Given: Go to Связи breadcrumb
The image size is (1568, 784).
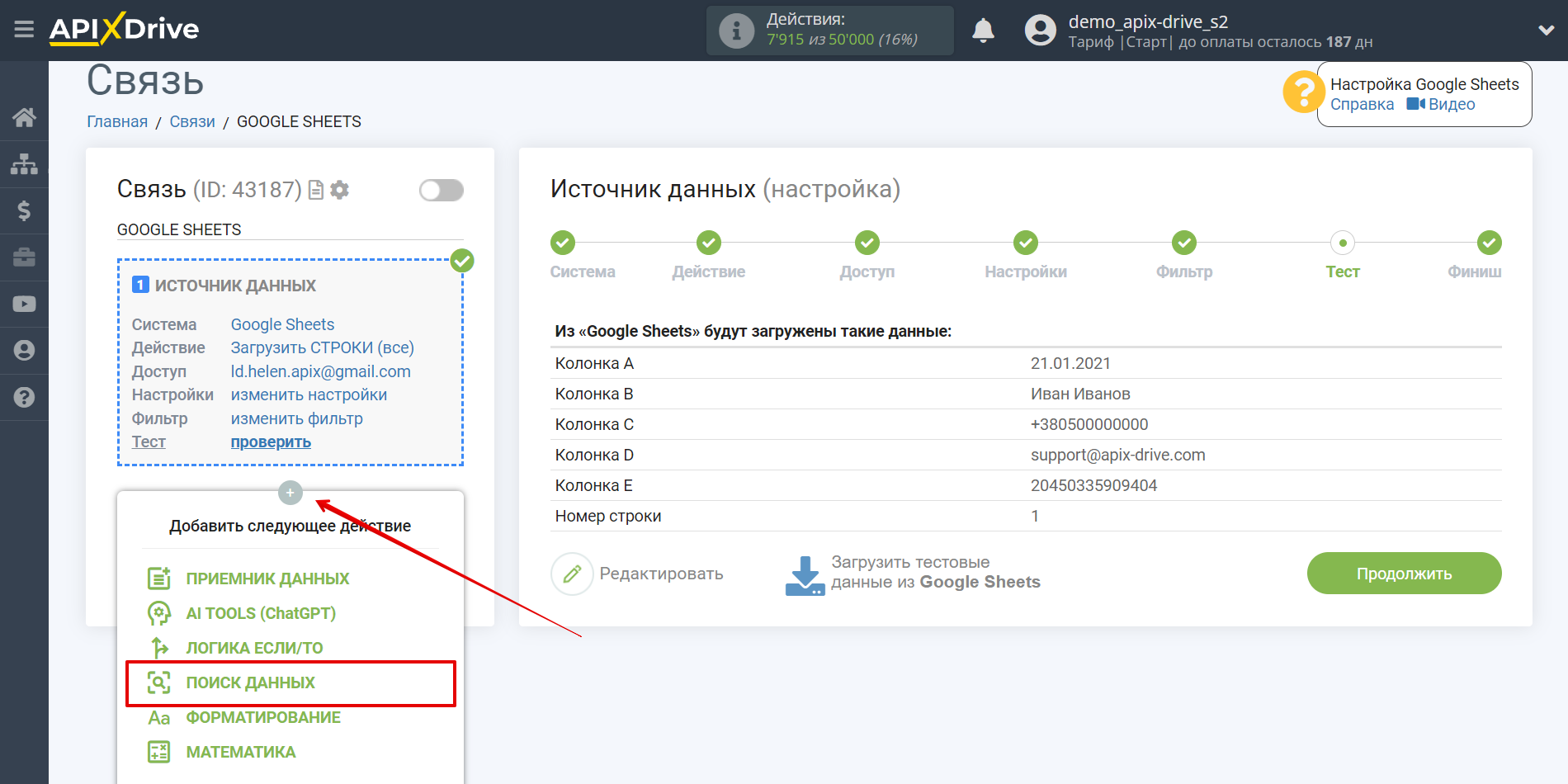Looking at the screenshot, I should 192,121.
